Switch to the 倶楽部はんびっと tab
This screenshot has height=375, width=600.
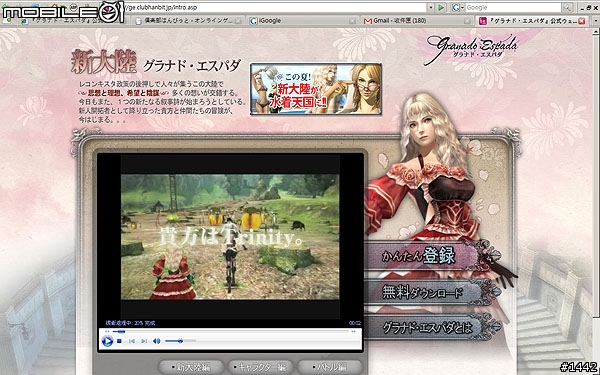point(188,21)
